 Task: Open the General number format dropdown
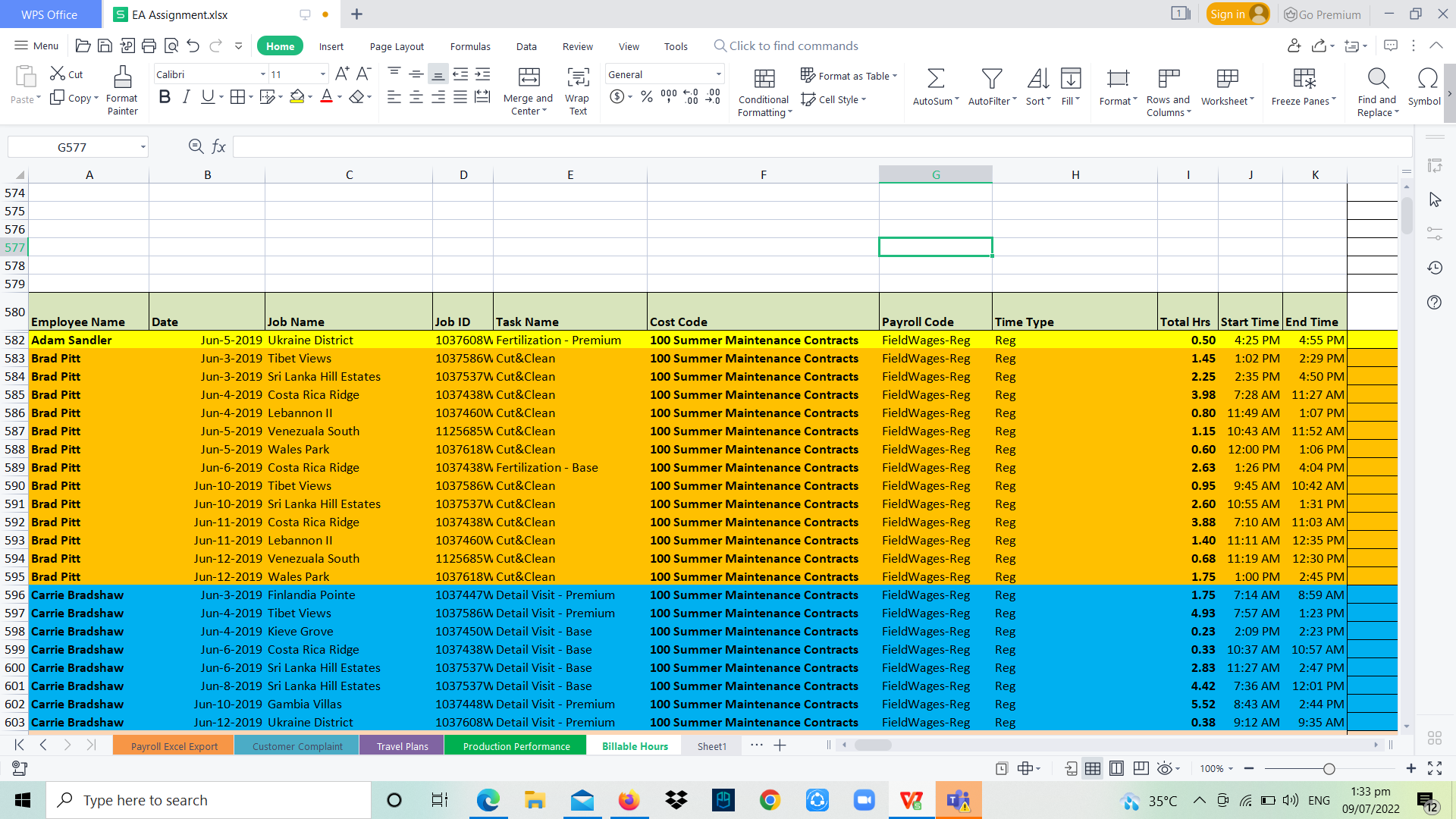tap(718, 74)
